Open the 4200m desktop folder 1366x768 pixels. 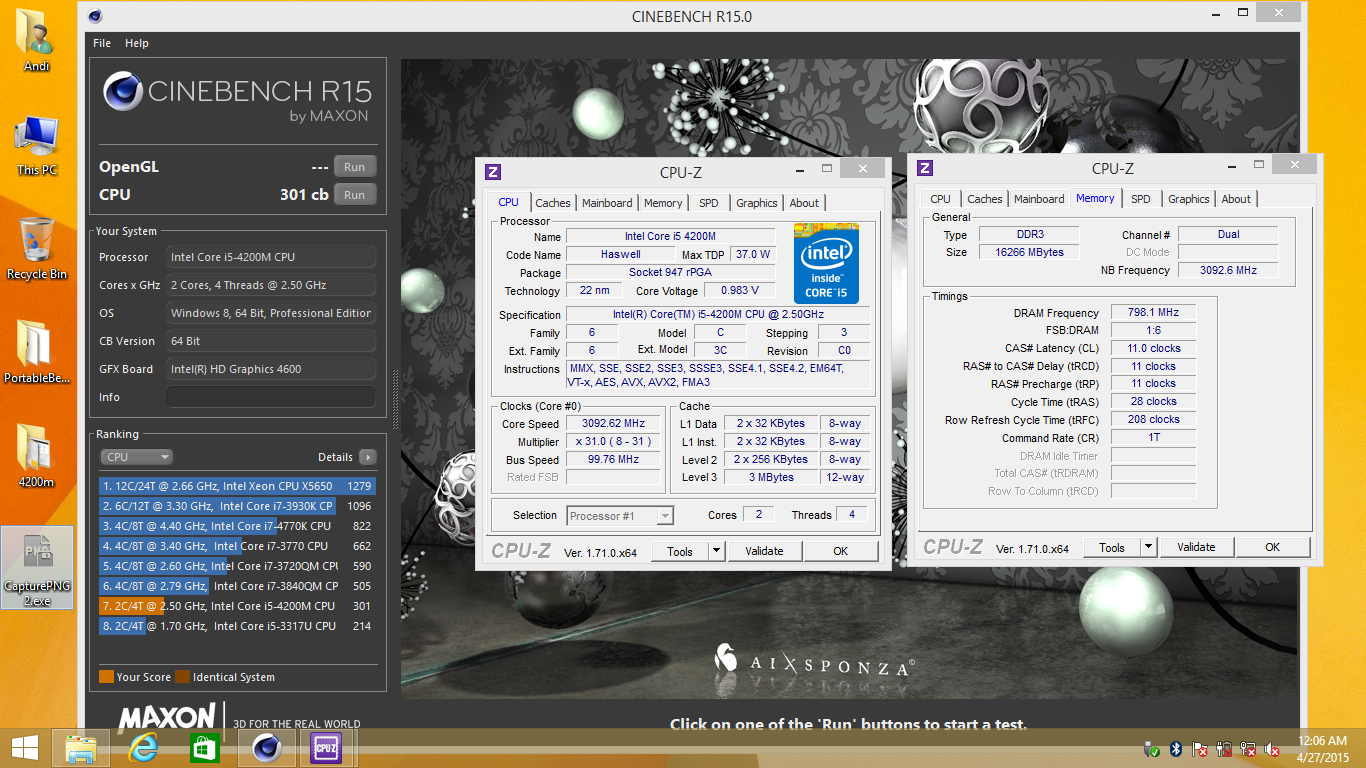click(36, 456)
